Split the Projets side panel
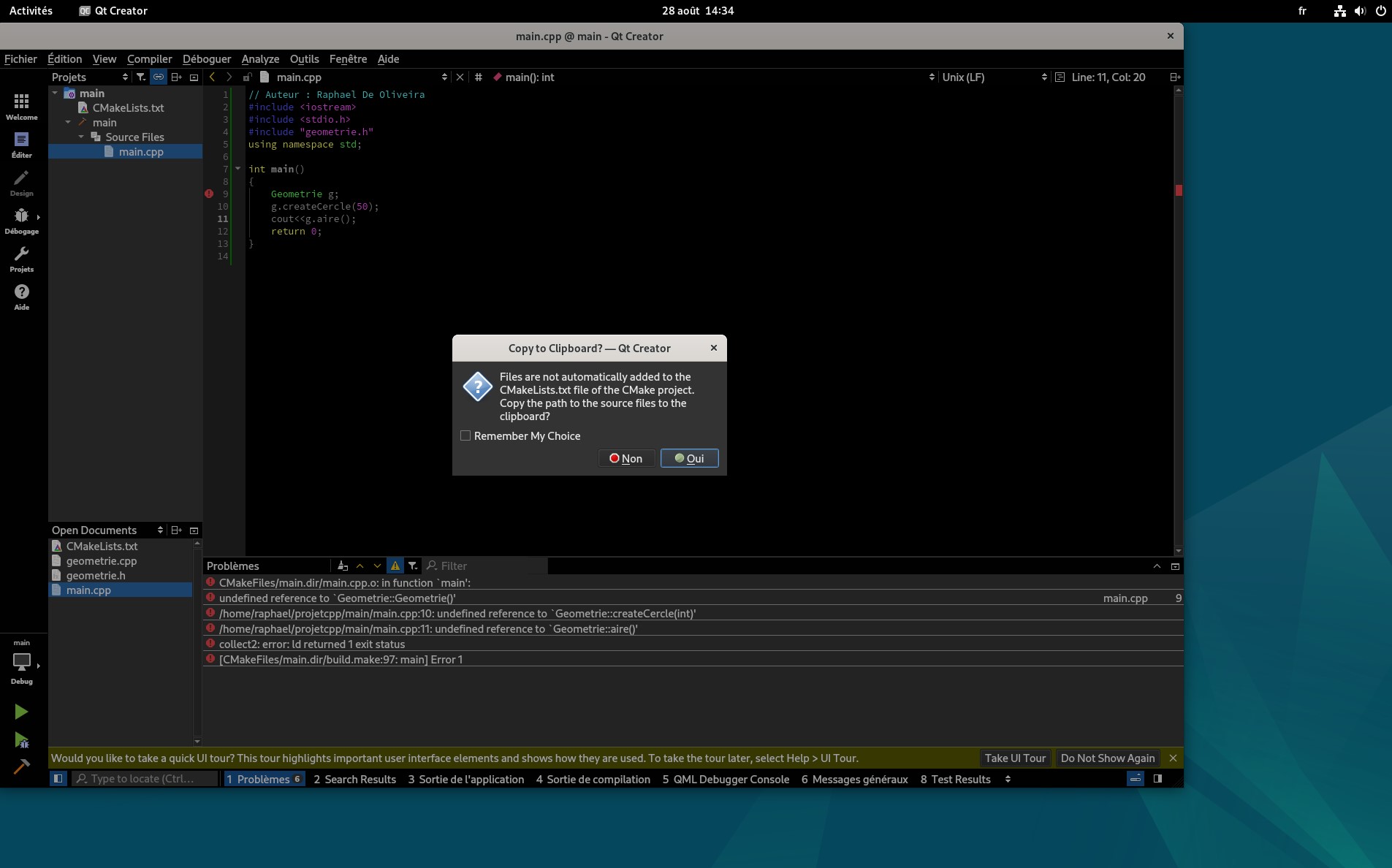The width and height of the screenshot is (1392, 868). tap(176, 77)
